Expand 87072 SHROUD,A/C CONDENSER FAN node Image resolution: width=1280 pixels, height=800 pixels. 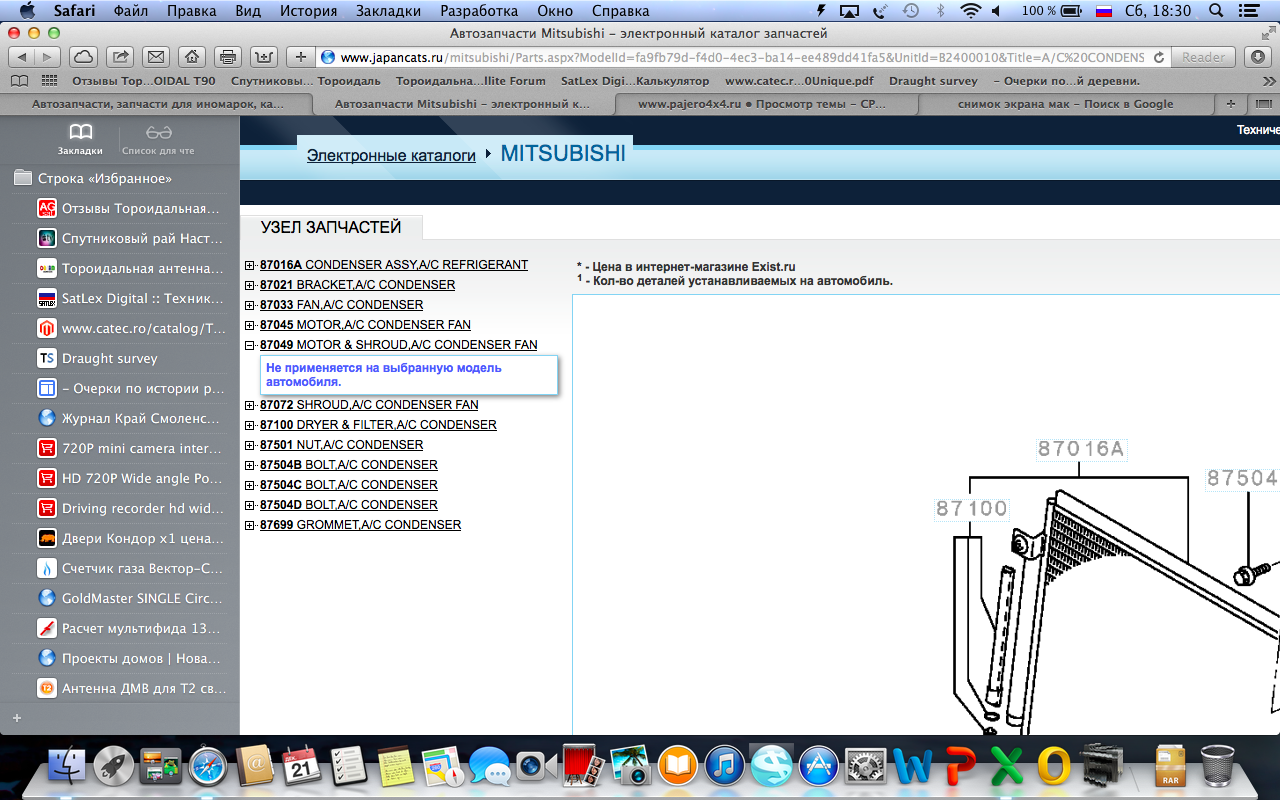tap(250, 405)
